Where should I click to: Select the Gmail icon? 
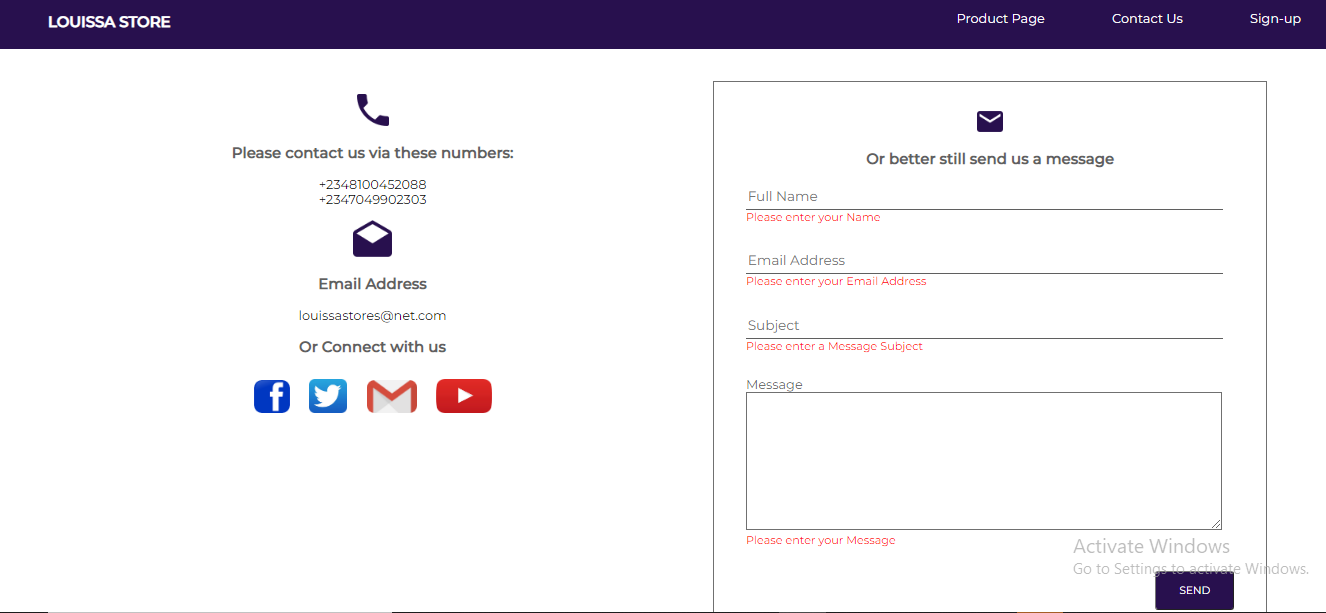(392, 396)
